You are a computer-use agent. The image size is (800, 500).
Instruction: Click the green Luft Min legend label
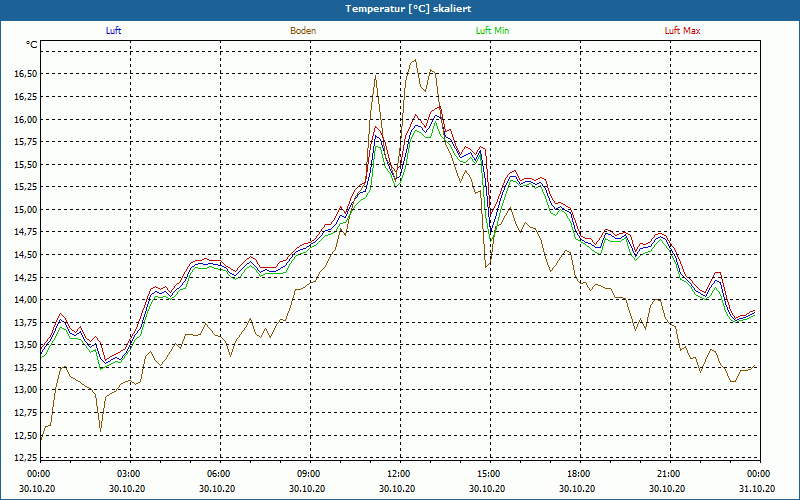click(x=492, y=31)
